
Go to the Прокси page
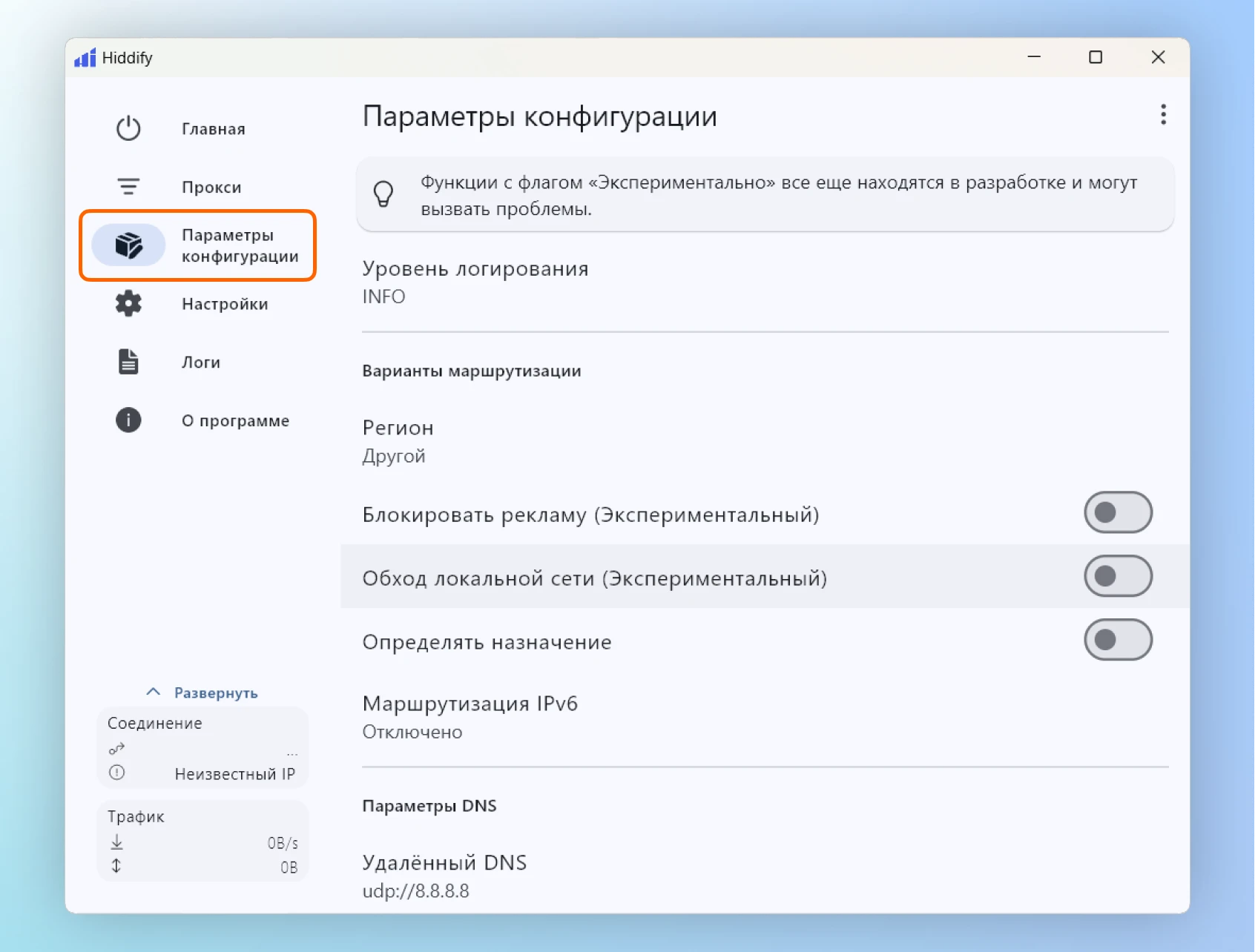click(211, 186)
